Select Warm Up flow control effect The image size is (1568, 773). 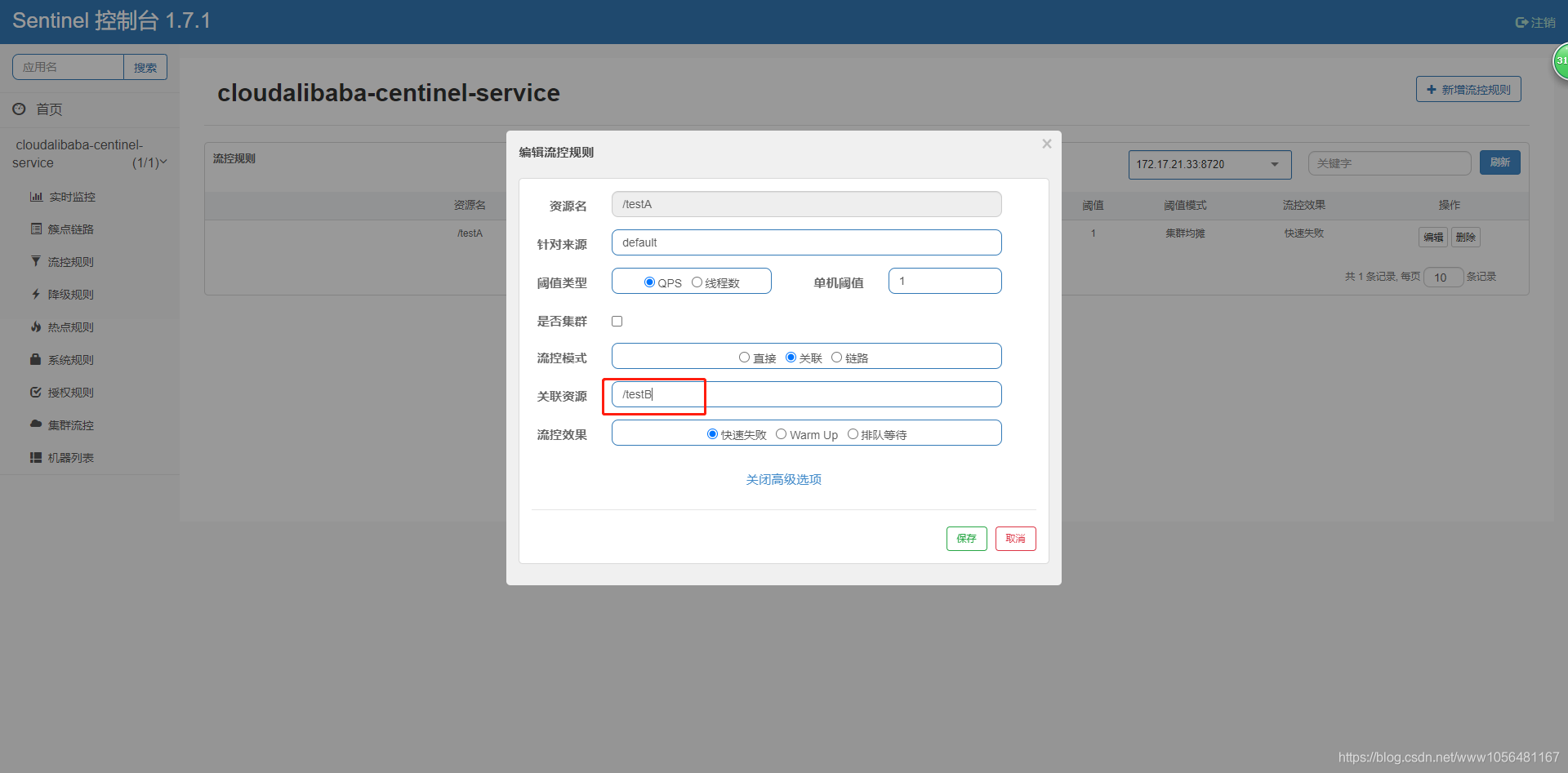click(x=781, y=434)
